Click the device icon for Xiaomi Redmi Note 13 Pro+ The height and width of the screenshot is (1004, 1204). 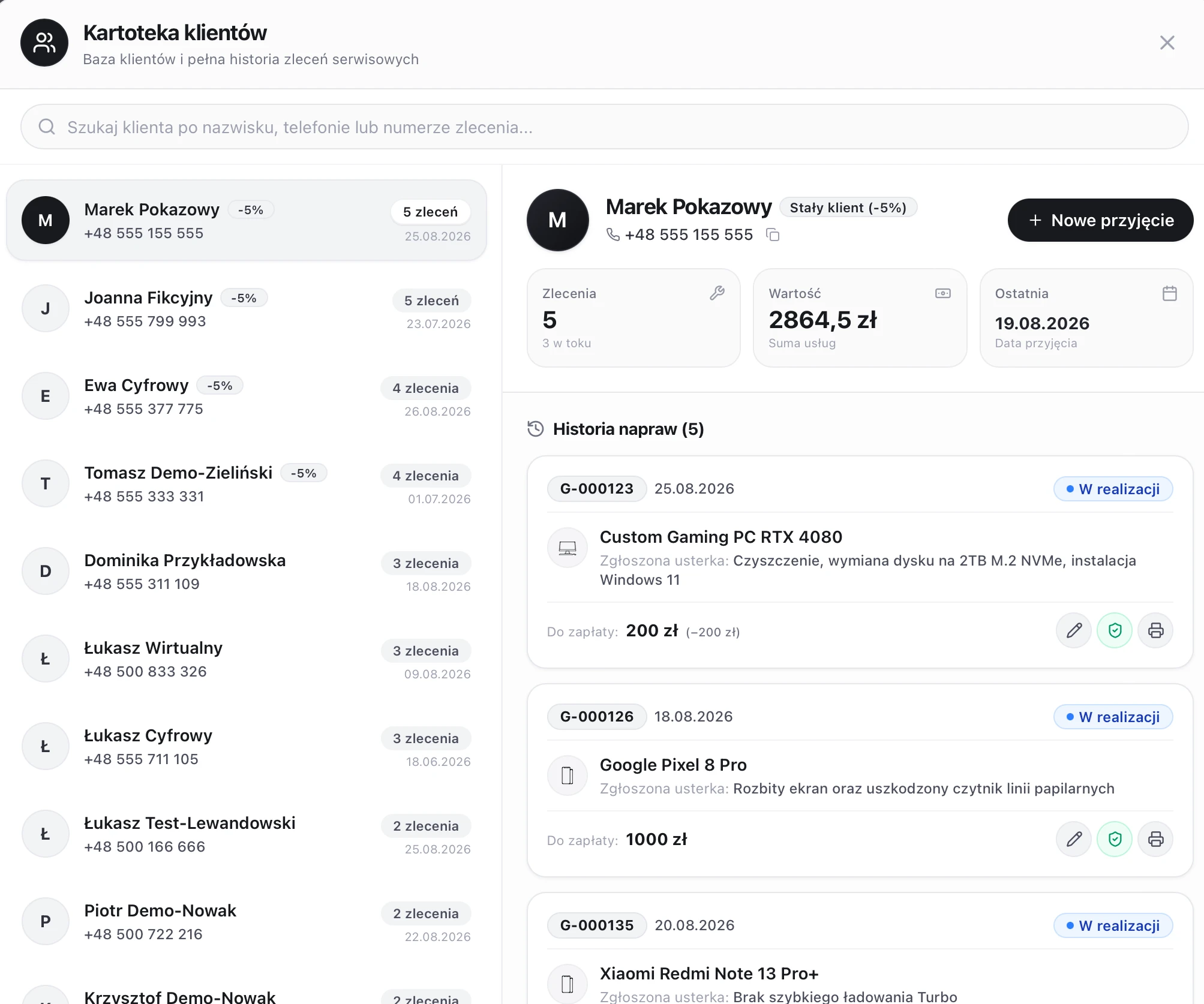(568, 984)
